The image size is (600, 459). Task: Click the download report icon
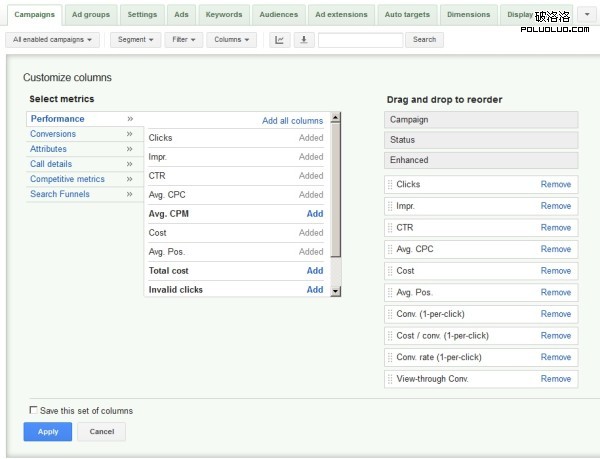pyautogui.click(x=303, y=40)
